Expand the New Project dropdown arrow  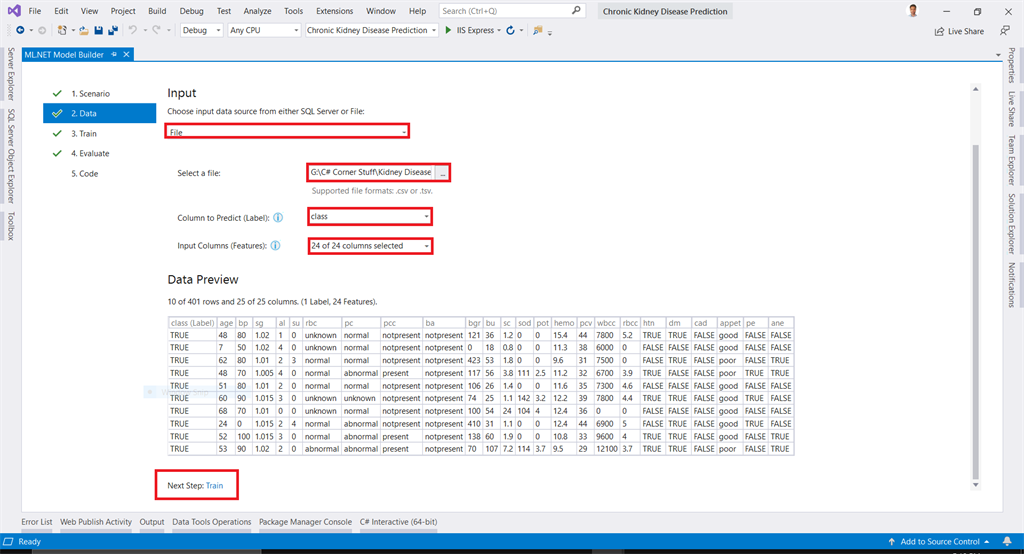point(72,31)
